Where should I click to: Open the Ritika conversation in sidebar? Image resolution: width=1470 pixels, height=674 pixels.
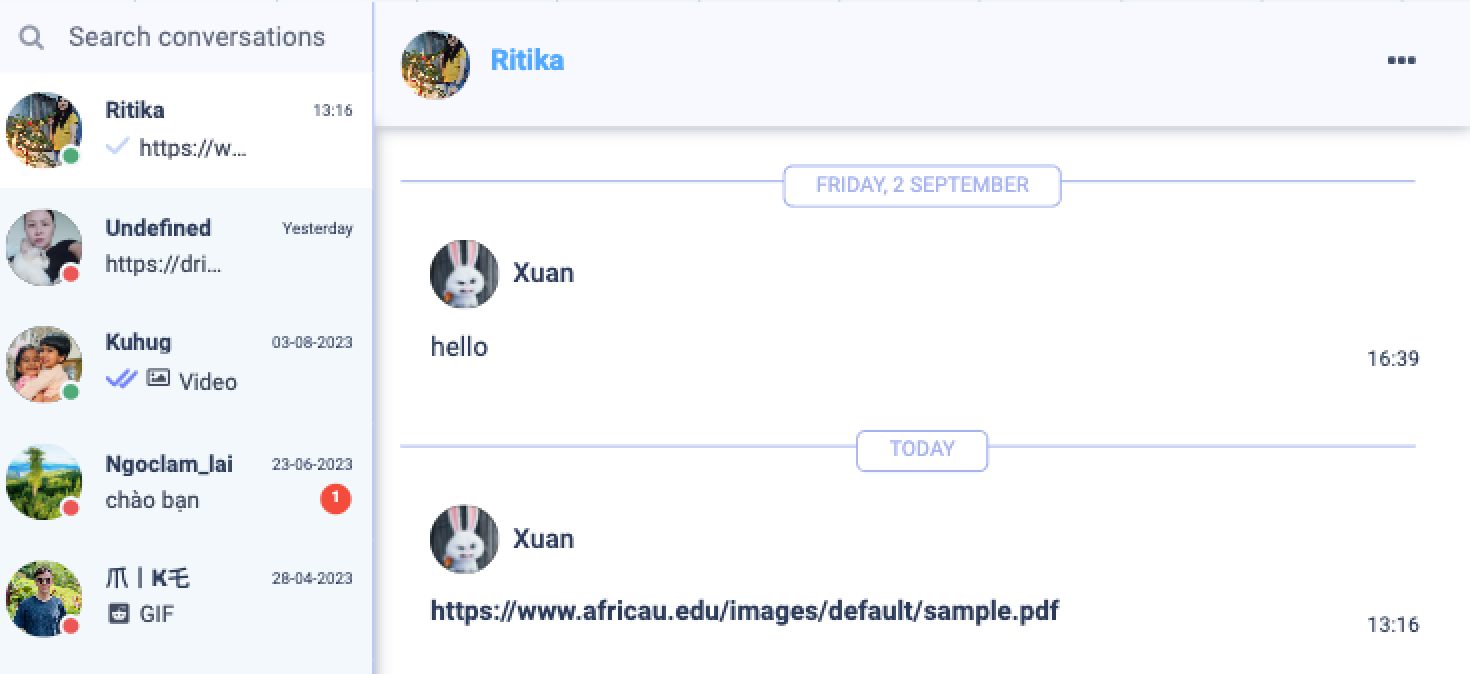pos(186,130)
